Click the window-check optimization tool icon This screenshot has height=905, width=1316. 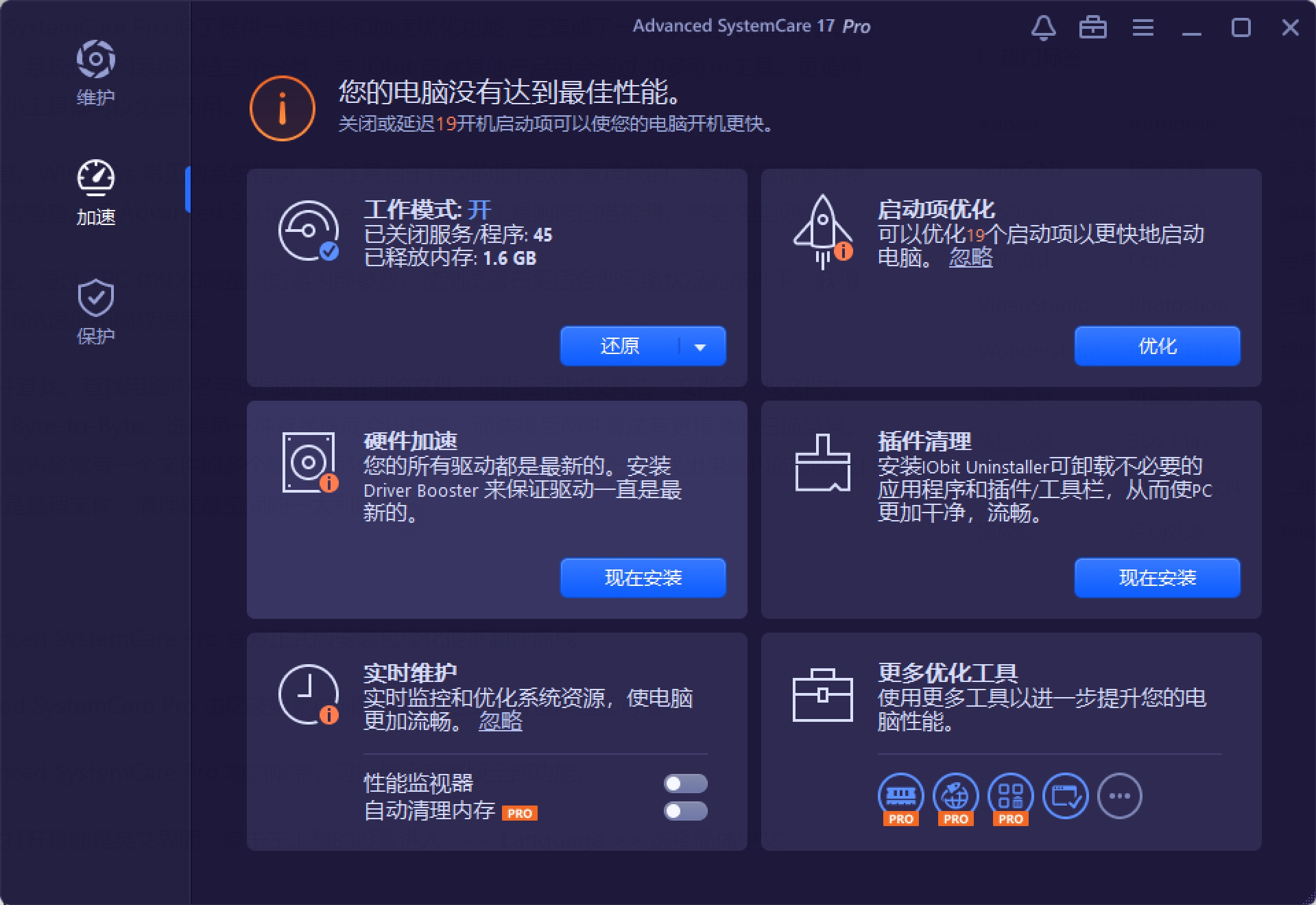[1065, 795]
